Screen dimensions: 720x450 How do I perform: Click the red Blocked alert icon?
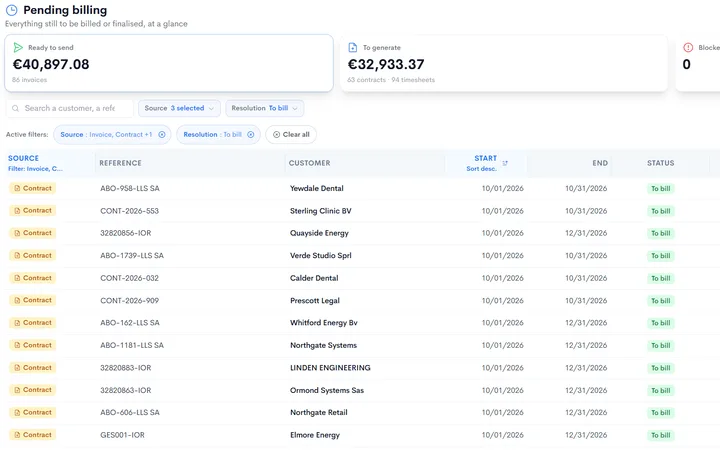point(688,47)
